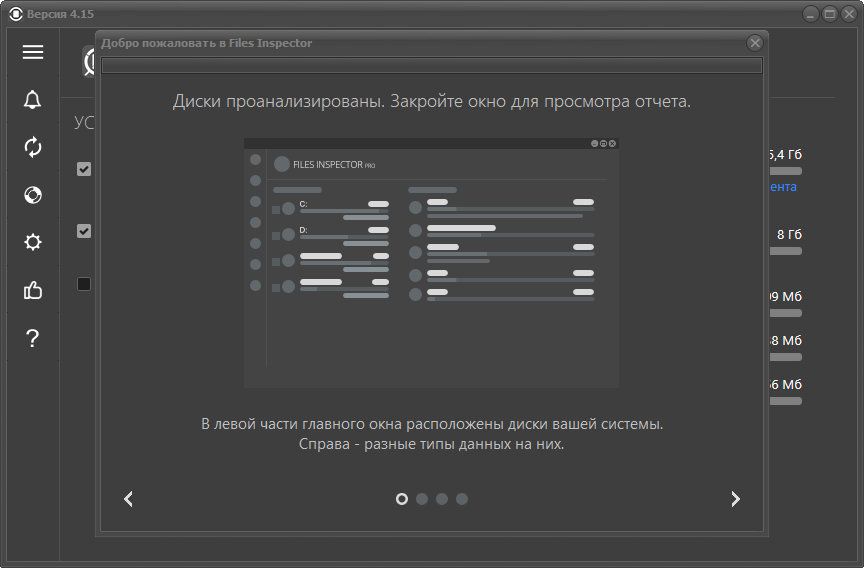Toggle the first checked disk checkbox

pyautogui.click(x=84, y=169)
